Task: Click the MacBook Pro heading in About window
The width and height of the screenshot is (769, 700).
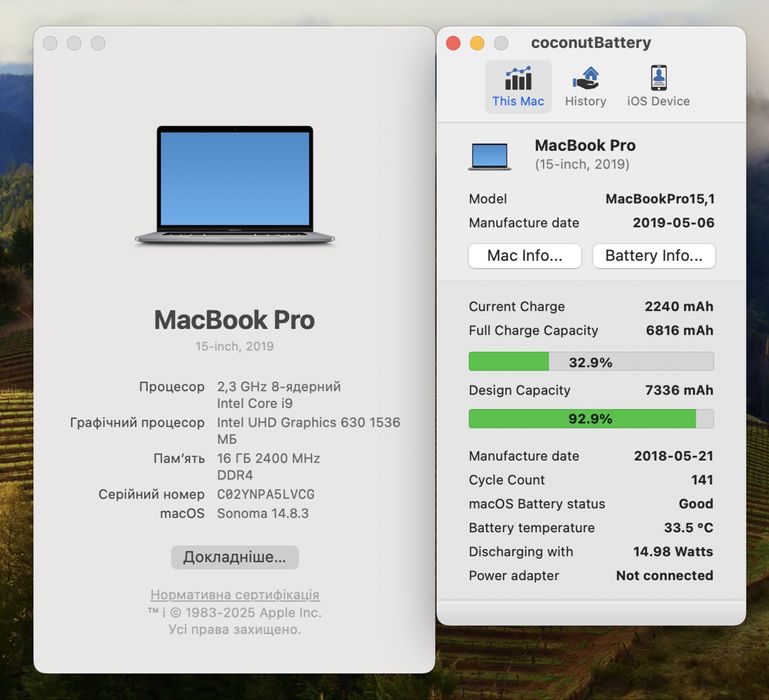Action: pos(234,320)
